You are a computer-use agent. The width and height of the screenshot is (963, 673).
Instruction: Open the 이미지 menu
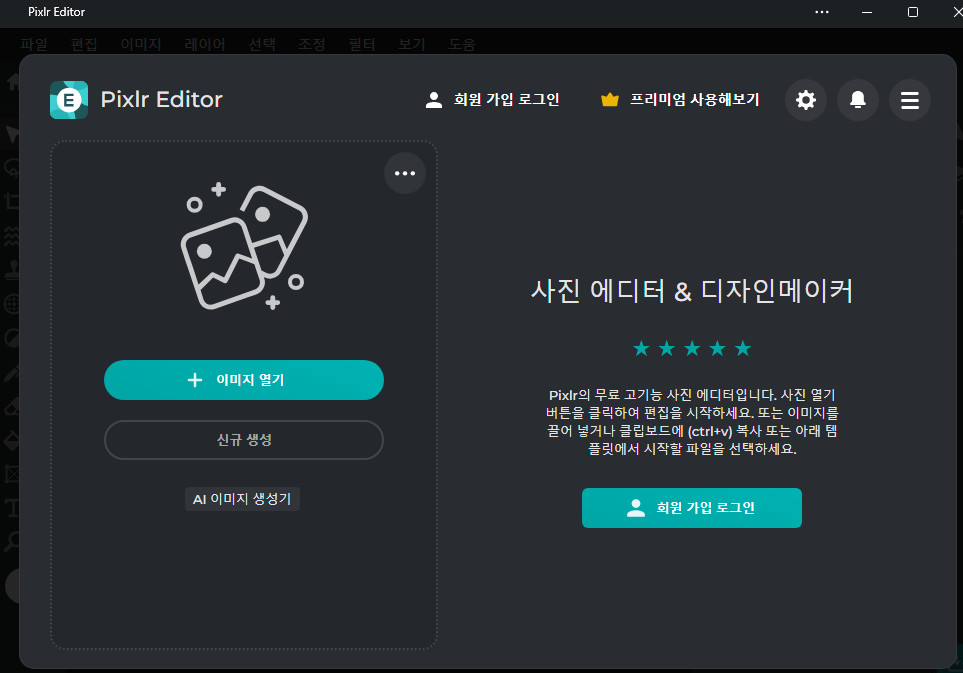coord(141,44)
